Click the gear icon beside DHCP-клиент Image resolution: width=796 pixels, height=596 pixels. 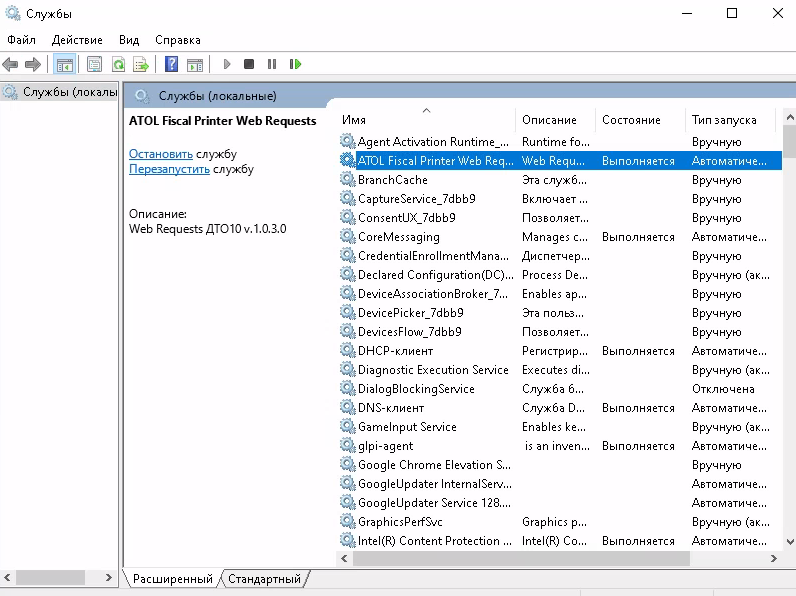347,350
